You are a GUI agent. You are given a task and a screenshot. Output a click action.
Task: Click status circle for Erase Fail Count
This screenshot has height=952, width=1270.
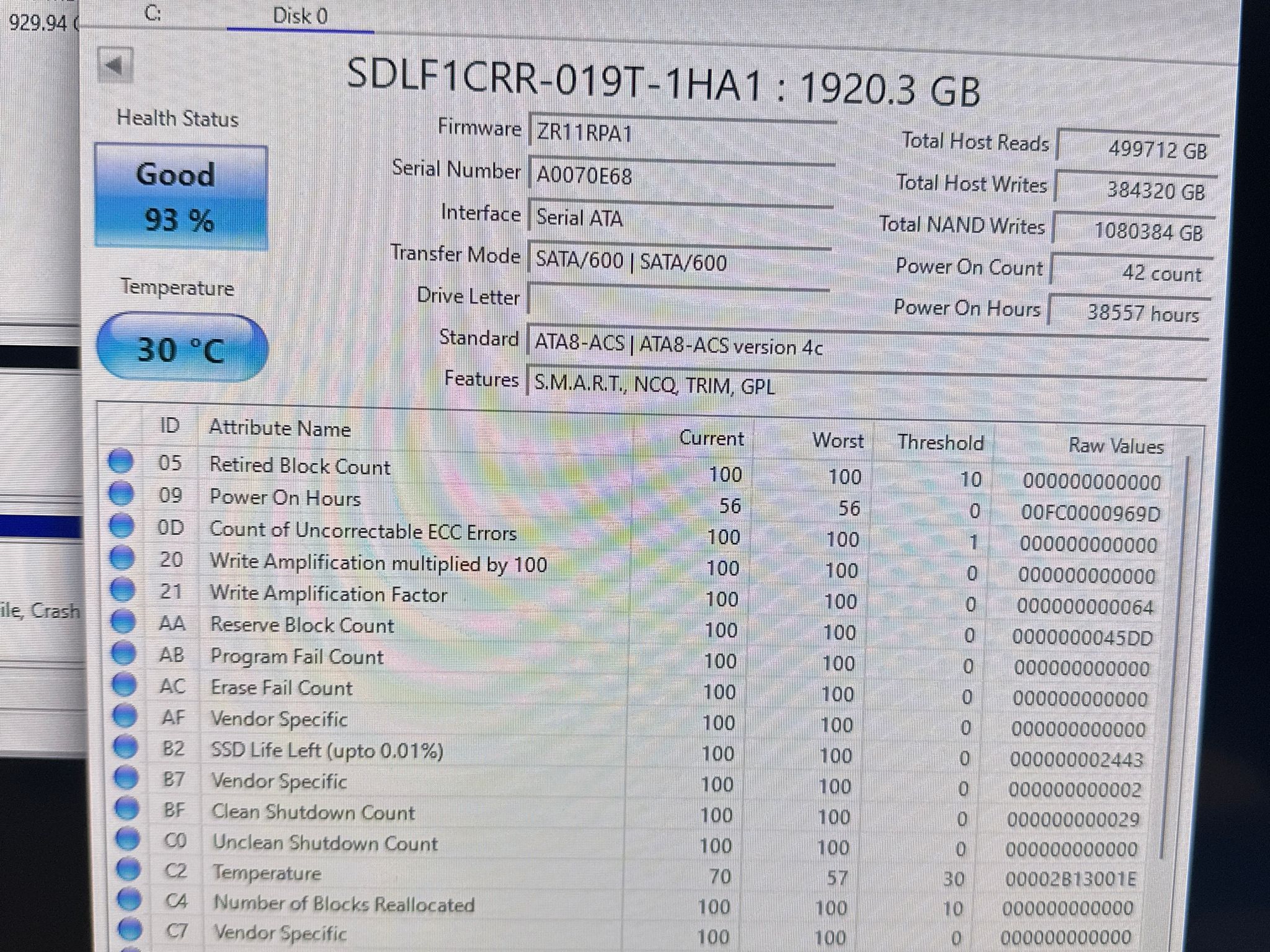[x=125, y=684]
